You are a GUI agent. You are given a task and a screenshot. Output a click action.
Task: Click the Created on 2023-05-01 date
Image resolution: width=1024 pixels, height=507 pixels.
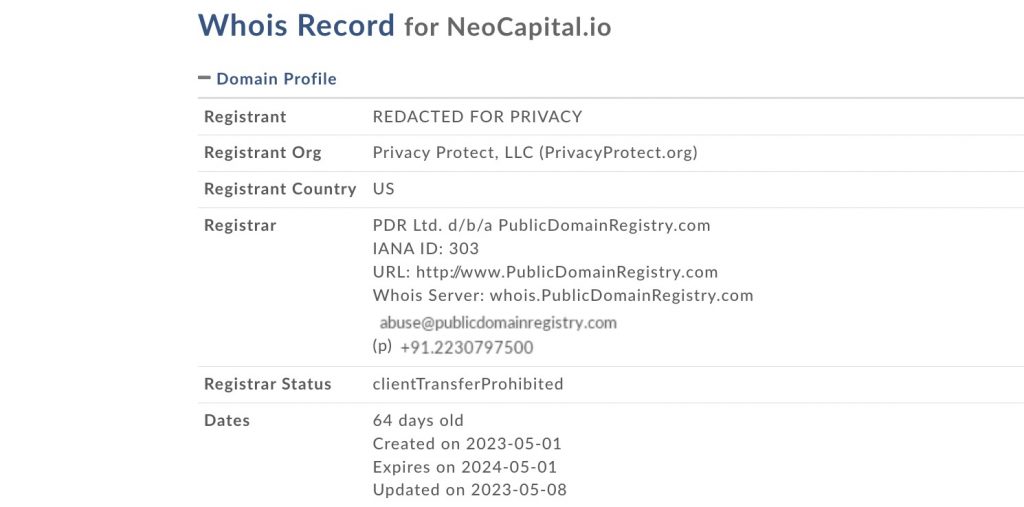tap(467, 444)
